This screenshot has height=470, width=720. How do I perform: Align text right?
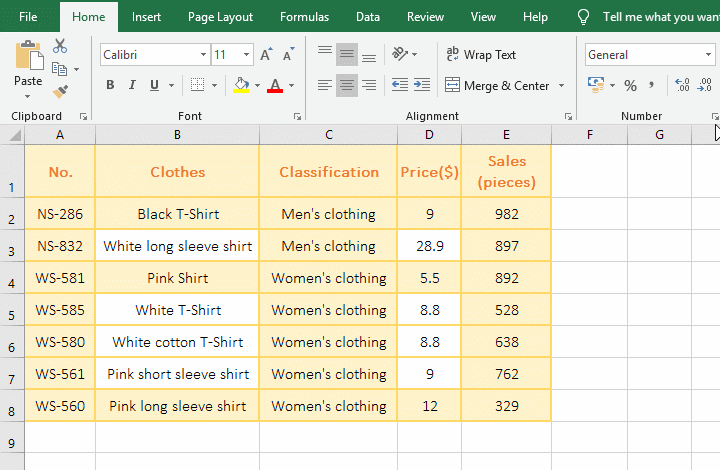(x=369, y=85)
